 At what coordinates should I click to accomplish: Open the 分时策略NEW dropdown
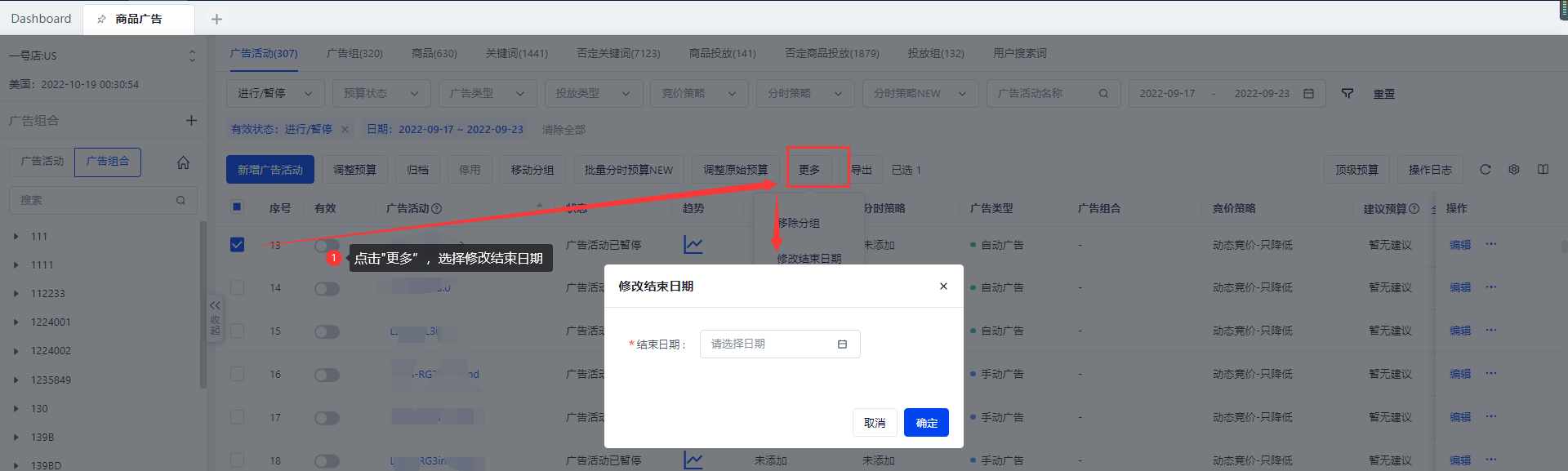click(x=920, y=93)
